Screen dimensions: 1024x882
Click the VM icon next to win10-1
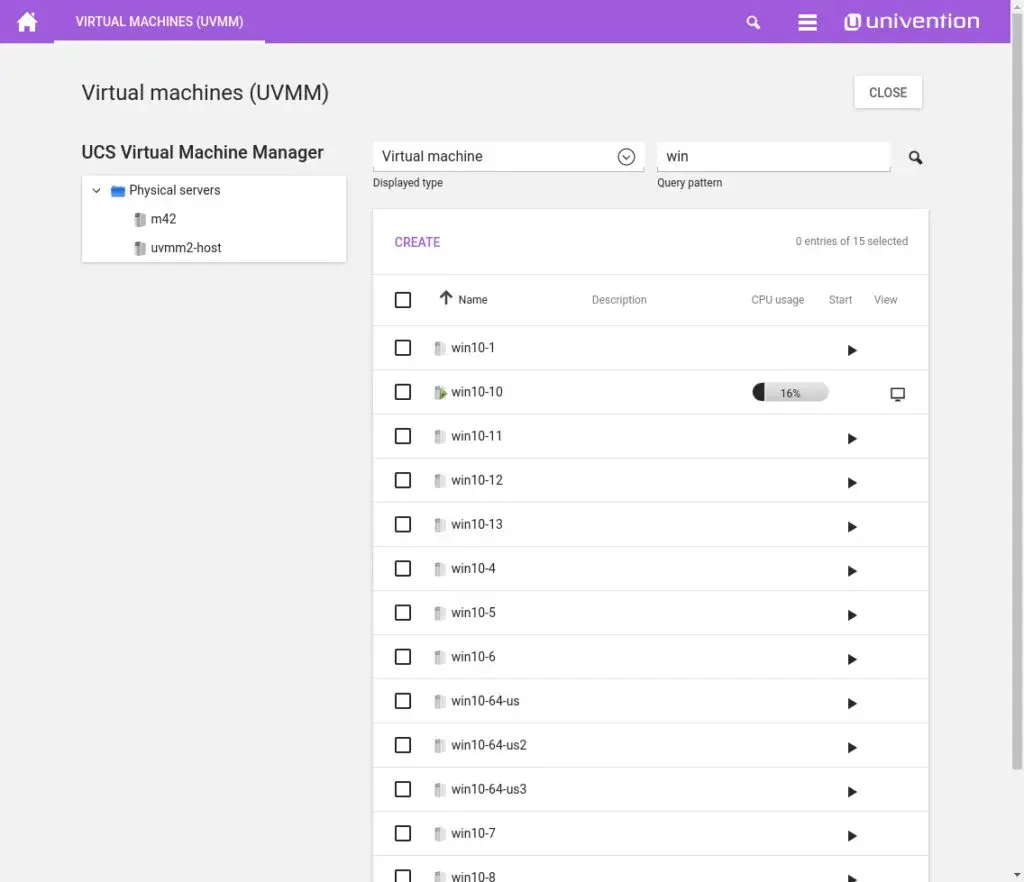440,348
